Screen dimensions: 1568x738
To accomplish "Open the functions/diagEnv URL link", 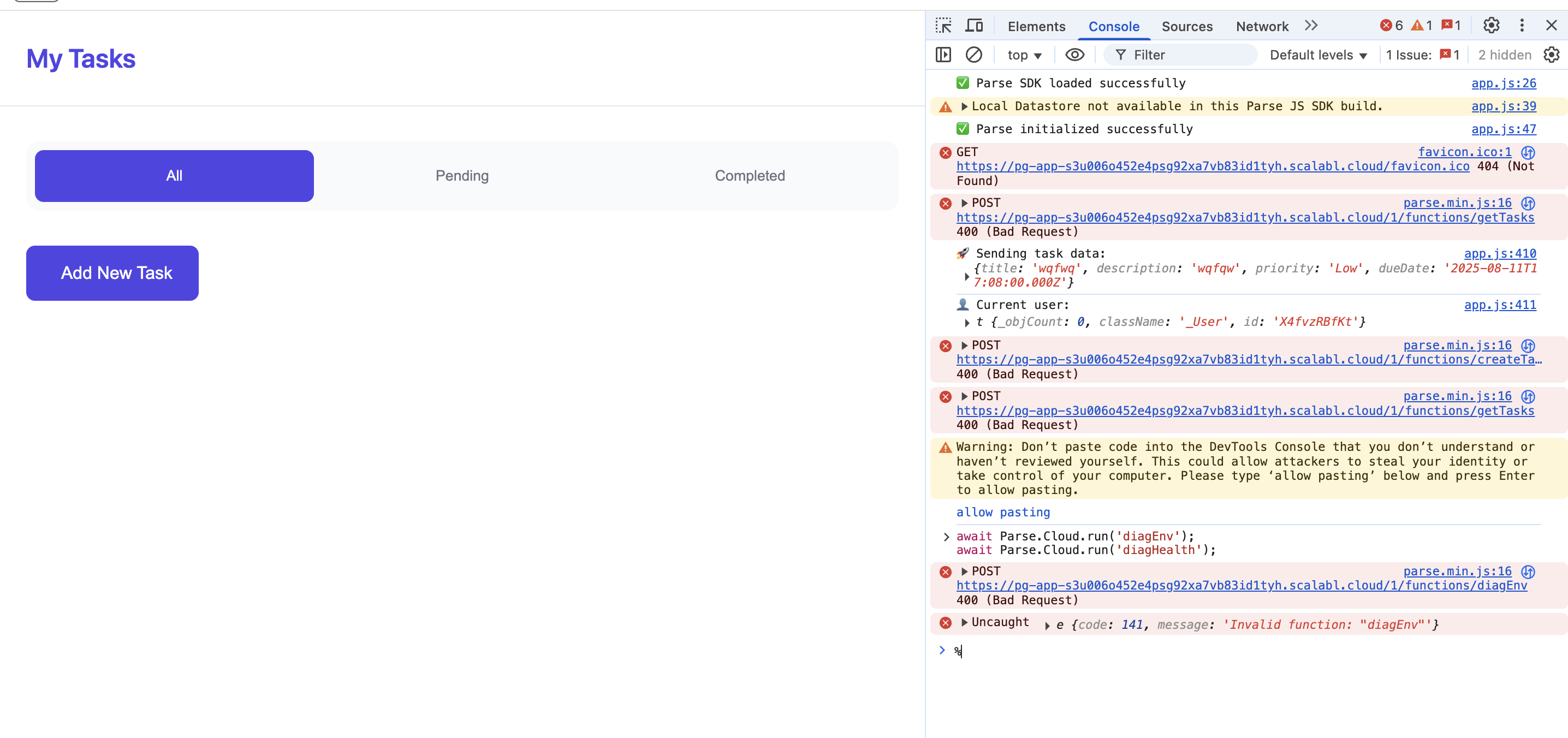I will coord(1242,586).
